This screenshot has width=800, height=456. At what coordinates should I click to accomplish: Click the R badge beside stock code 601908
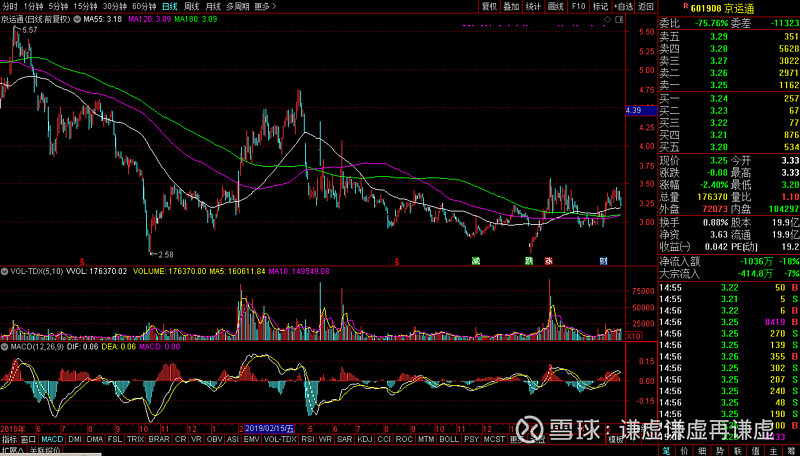(x=686, y=6)
